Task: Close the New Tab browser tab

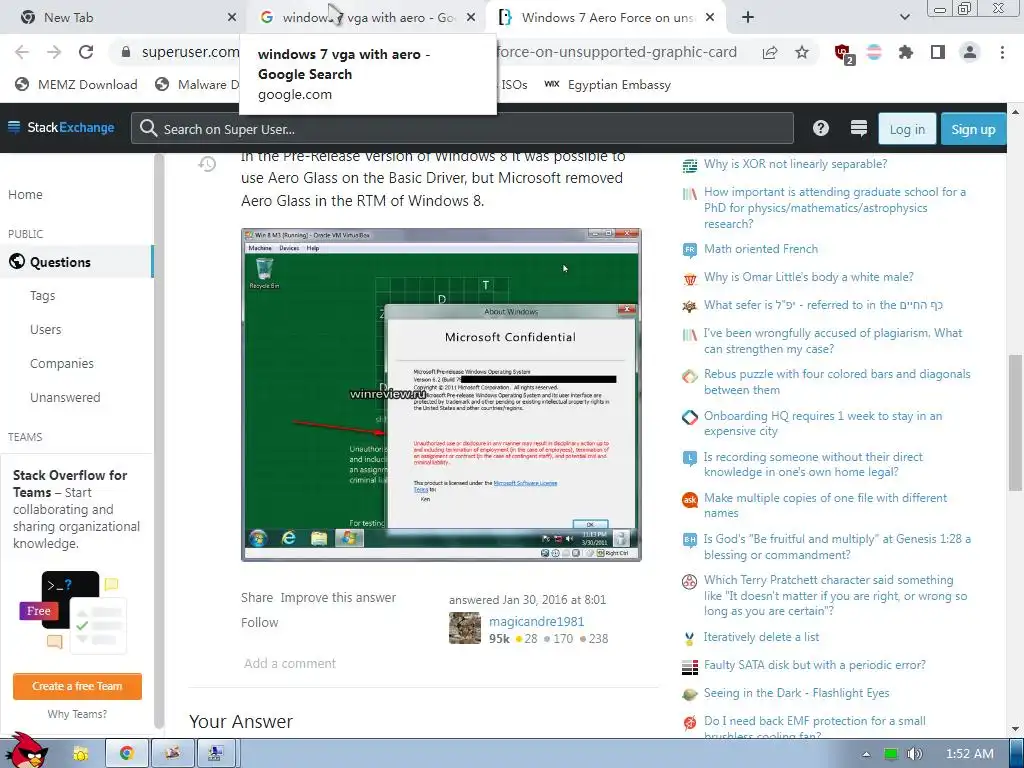Action: click(232, 18)
